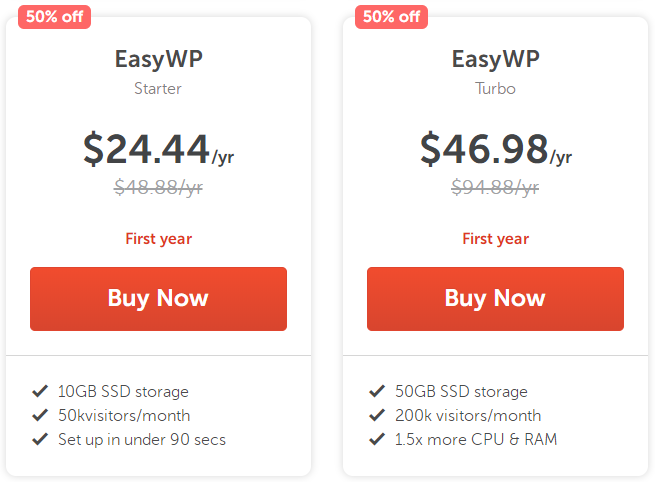Click Buy Now for EasyWP Turbo
655x482 pixels.
(x=495, y=298)
